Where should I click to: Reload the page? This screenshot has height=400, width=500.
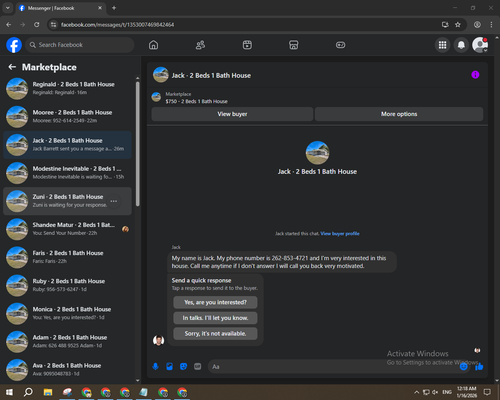[x=37, y=25]
